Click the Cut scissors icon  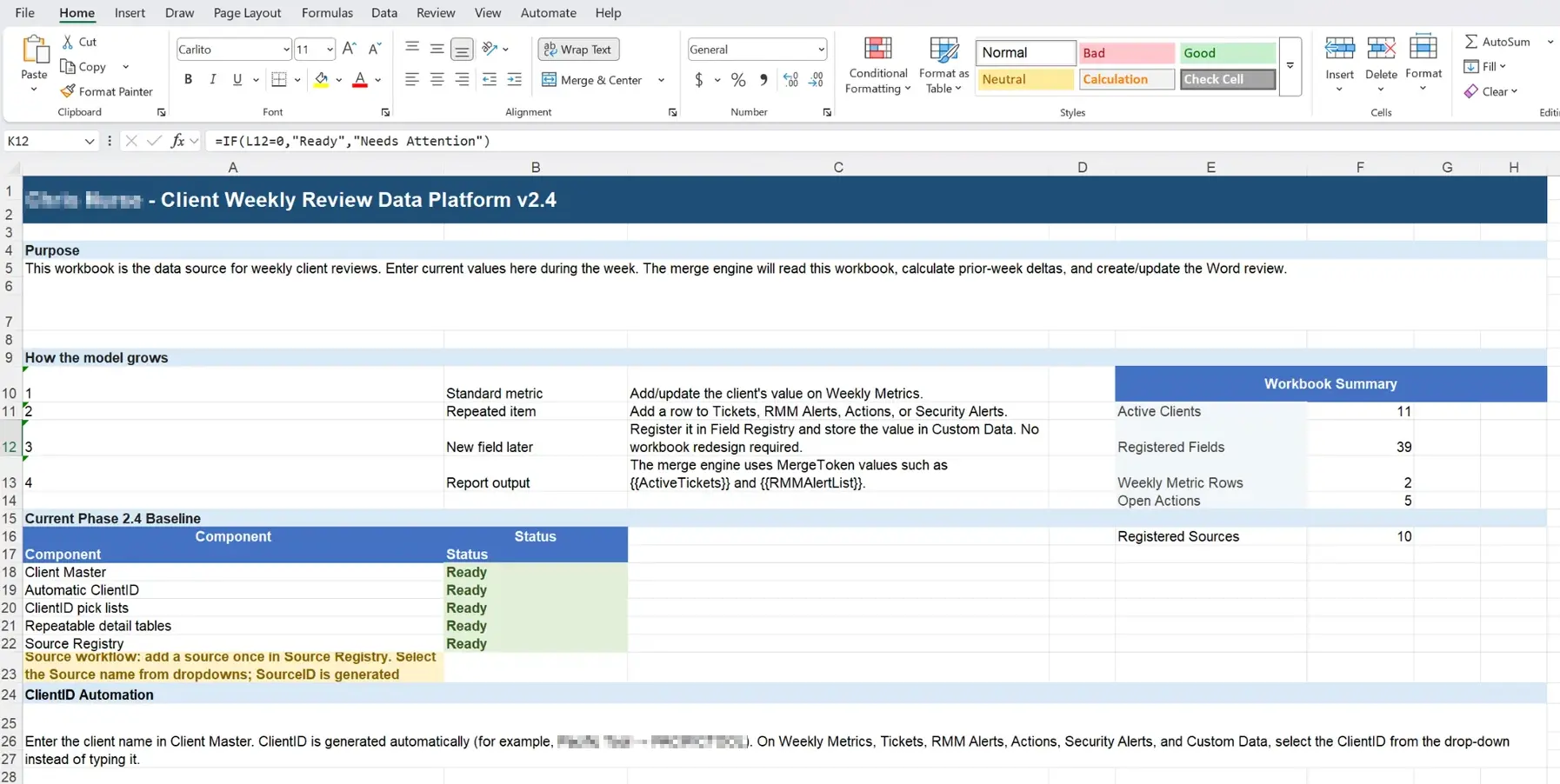68,42
